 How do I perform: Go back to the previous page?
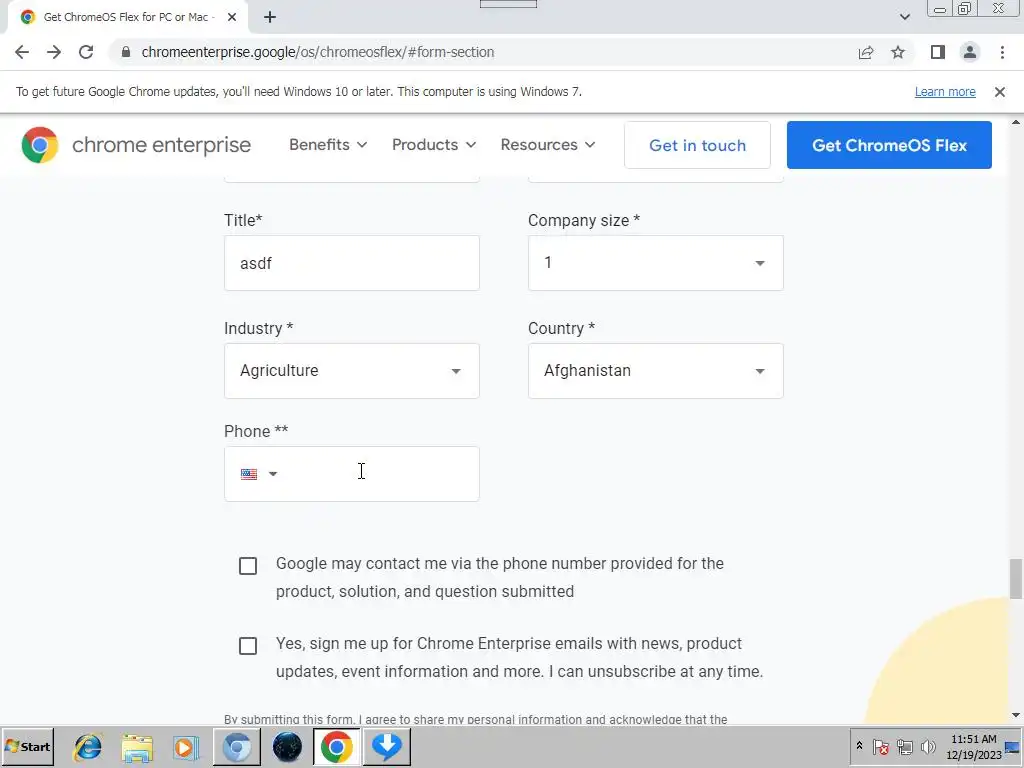(x=22, y=52)
